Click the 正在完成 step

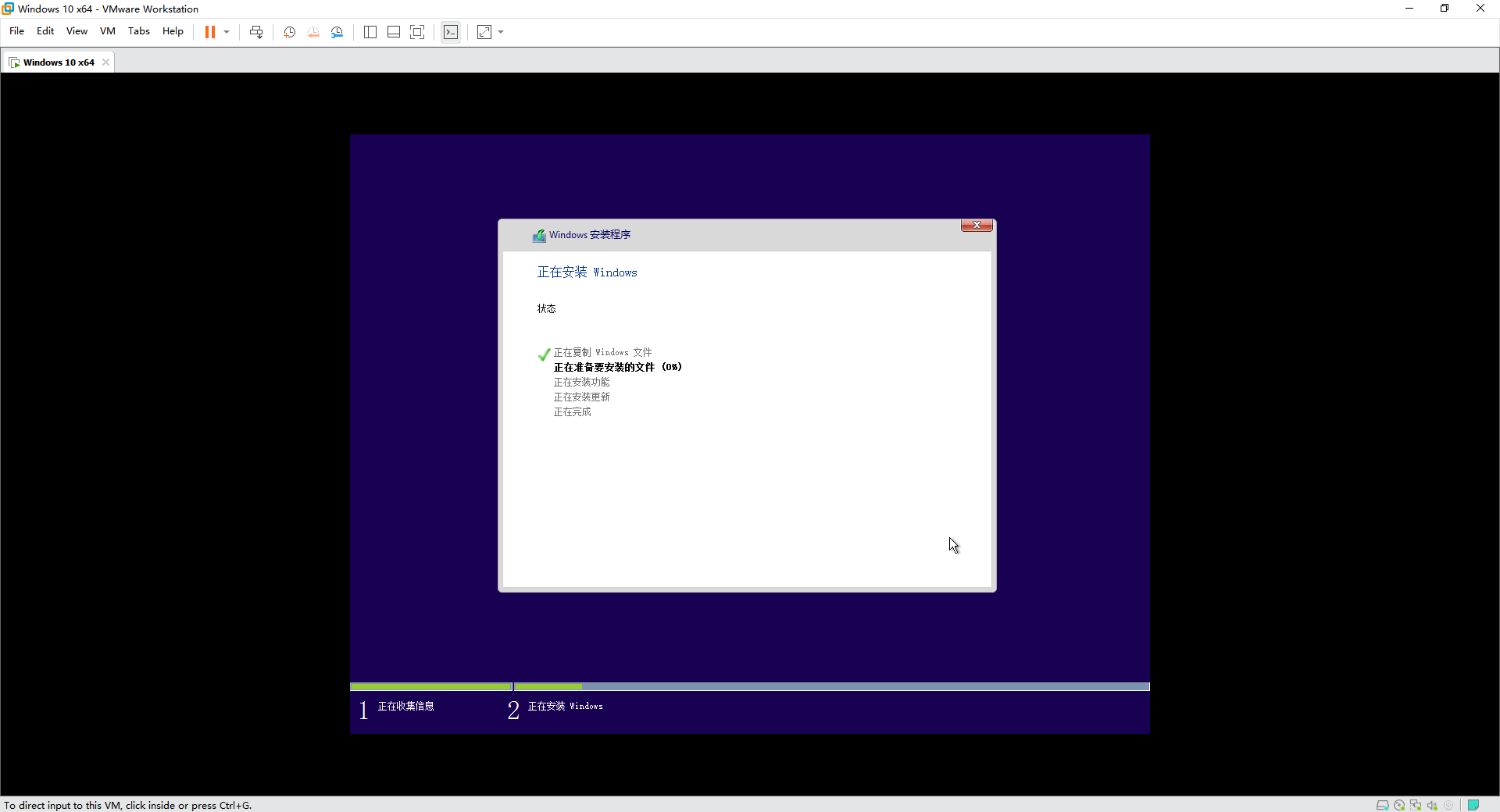(x=572, y=411)
